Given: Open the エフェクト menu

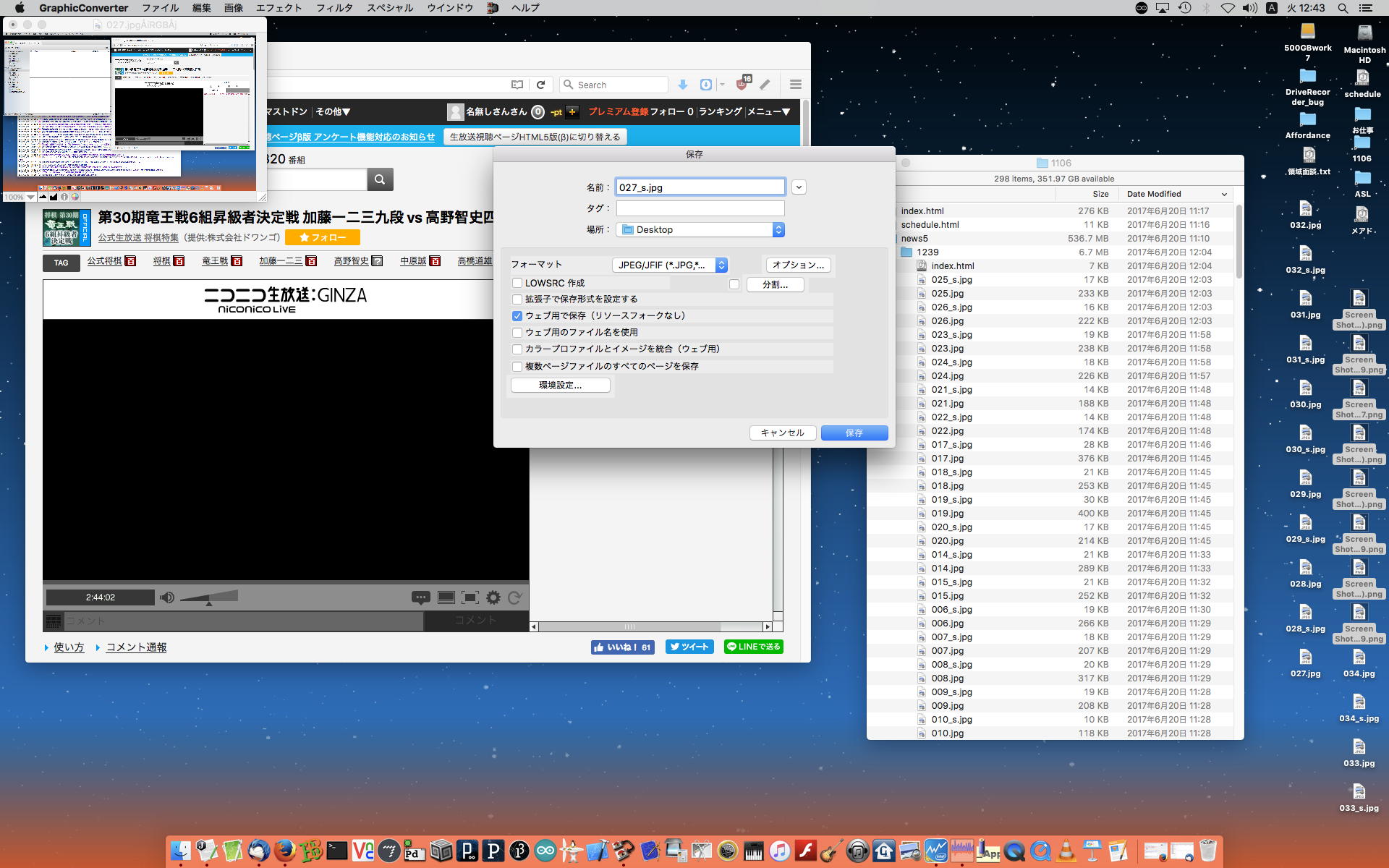Looking at the screenshot, I should pyautogui.click(x=279, y=8).
